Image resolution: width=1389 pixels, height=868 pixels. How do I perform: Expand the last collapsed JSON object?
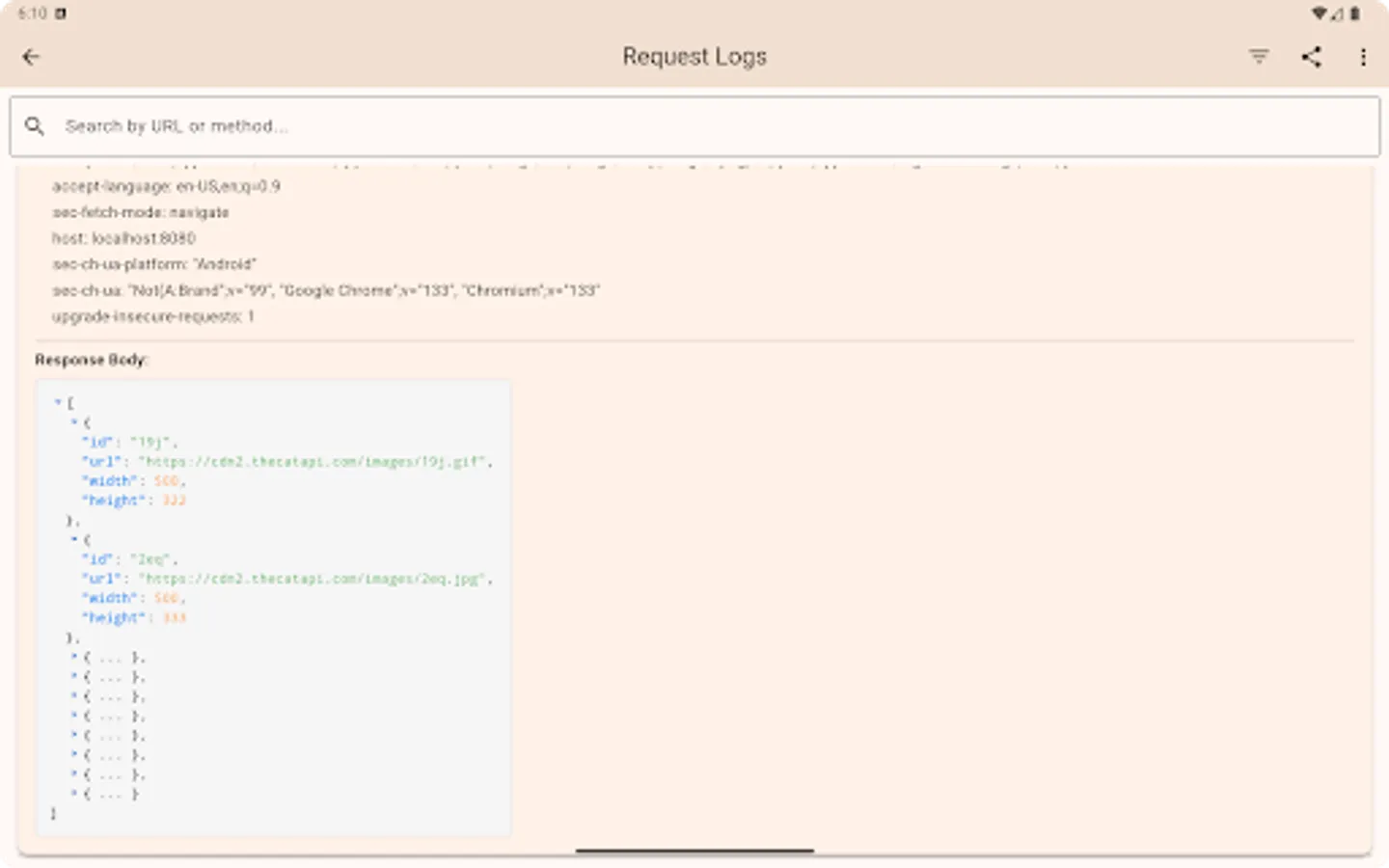point(73,793)
